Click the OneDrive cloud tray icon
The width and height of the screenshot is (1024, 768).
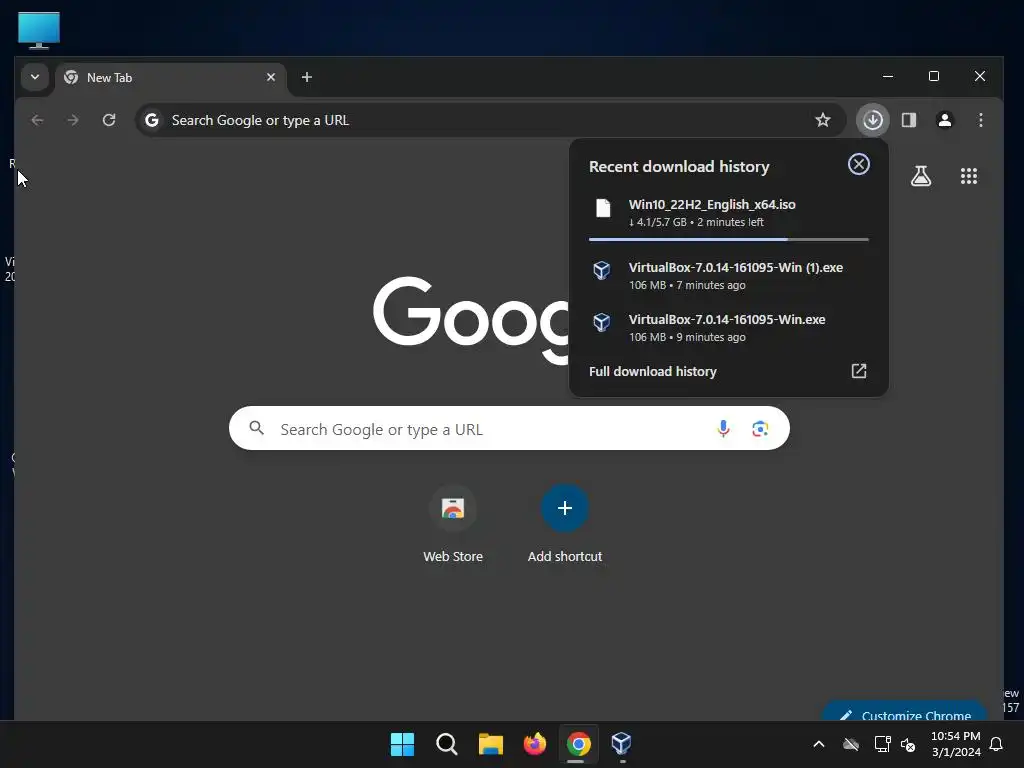click(850, 744)
